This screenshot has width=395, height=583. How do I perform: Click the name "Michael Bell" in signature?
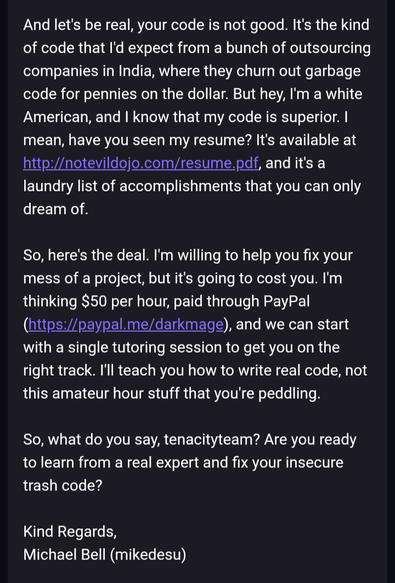(64, 555)
